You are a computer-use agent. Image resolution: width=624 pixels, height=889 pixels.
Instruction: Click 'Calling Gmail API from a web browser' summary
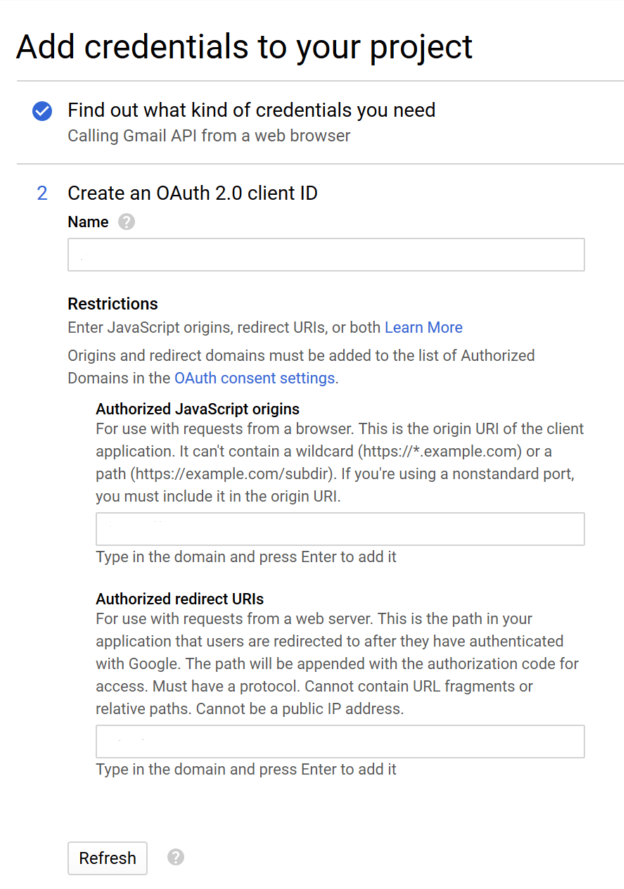coord(209,136)
